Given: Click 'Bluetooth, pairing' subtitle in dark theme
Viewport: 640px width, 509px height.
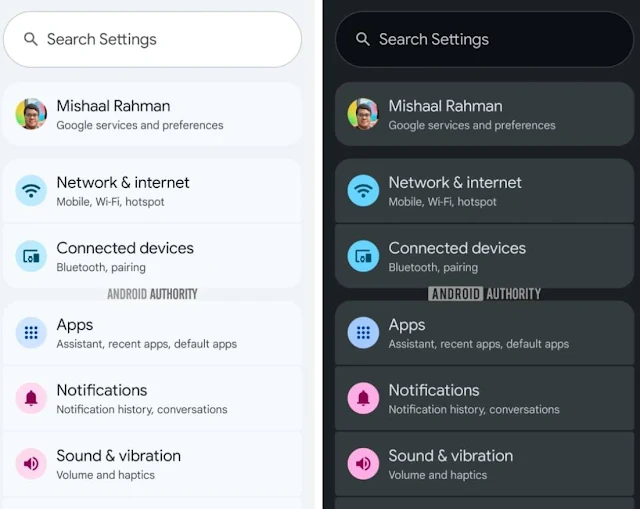Looking at the screenshot, I should pos(433,267).
